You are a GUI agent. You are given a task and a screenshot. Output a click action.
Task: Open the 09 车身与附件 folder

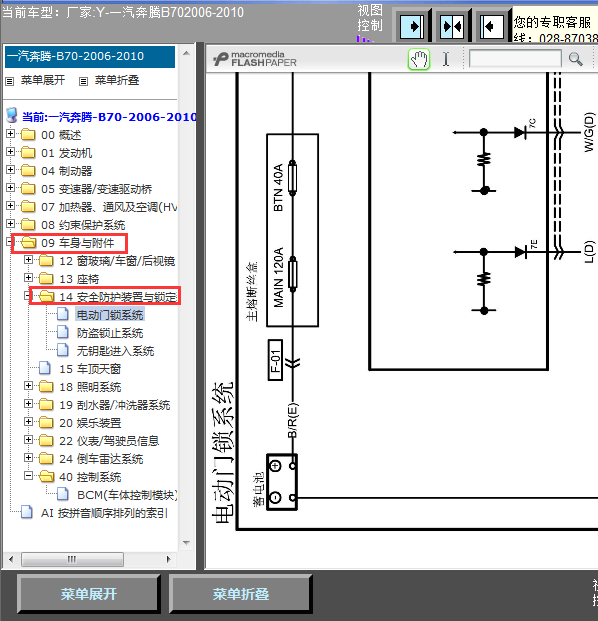tap(78, 243)
